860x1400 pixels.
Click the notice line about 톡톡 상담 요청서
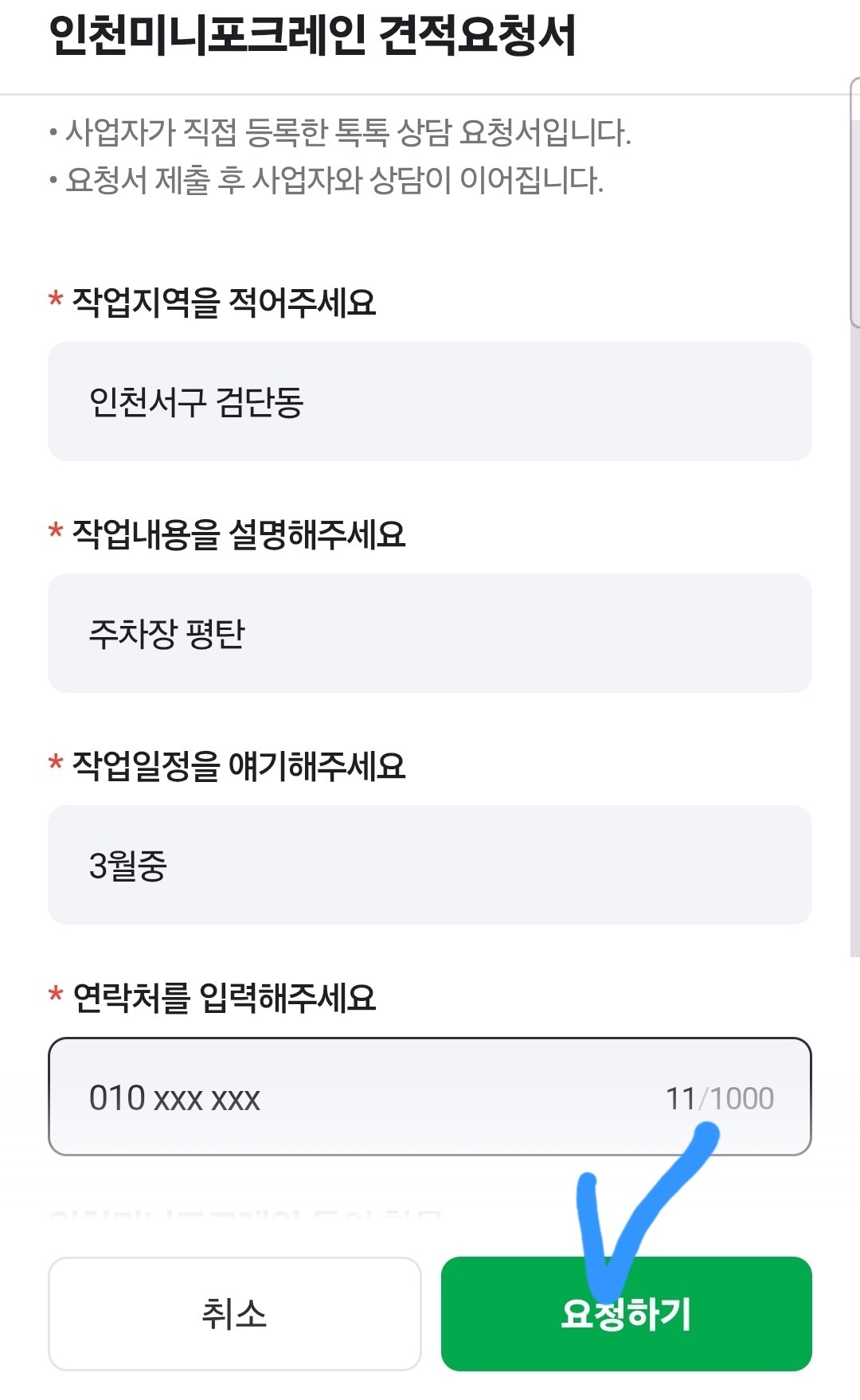click(x=341, y=132)
